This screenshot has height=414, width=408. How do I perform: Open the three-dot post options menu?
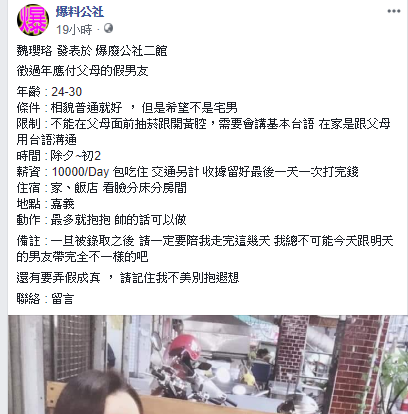[x=394, y=11]
